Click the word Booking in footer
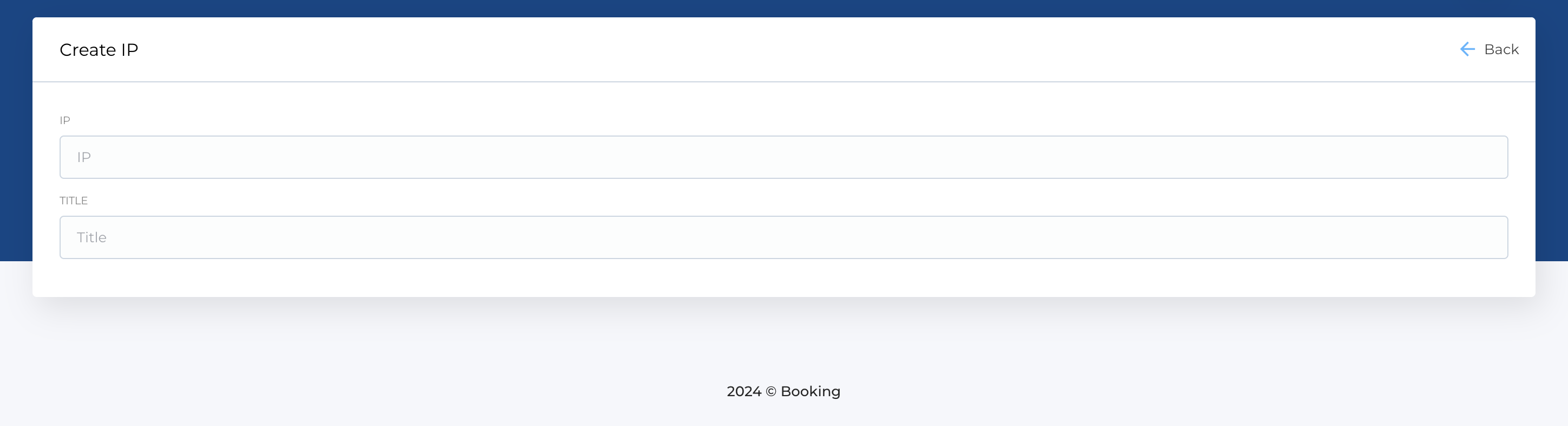The image size is (1568, 426). (x=810, y=391)
